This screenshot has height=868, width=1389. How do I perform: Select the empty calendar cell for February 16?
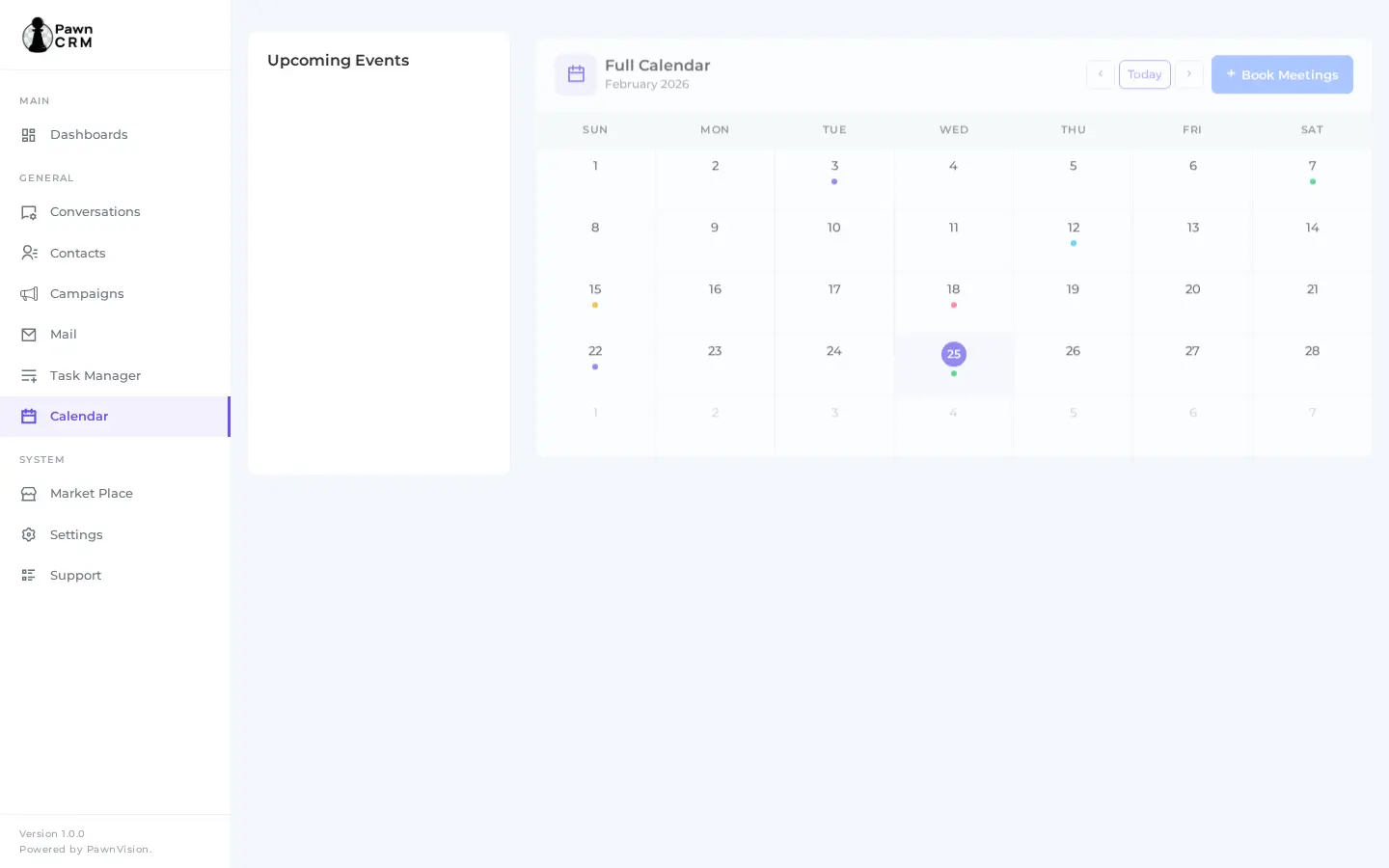point(715,303)
